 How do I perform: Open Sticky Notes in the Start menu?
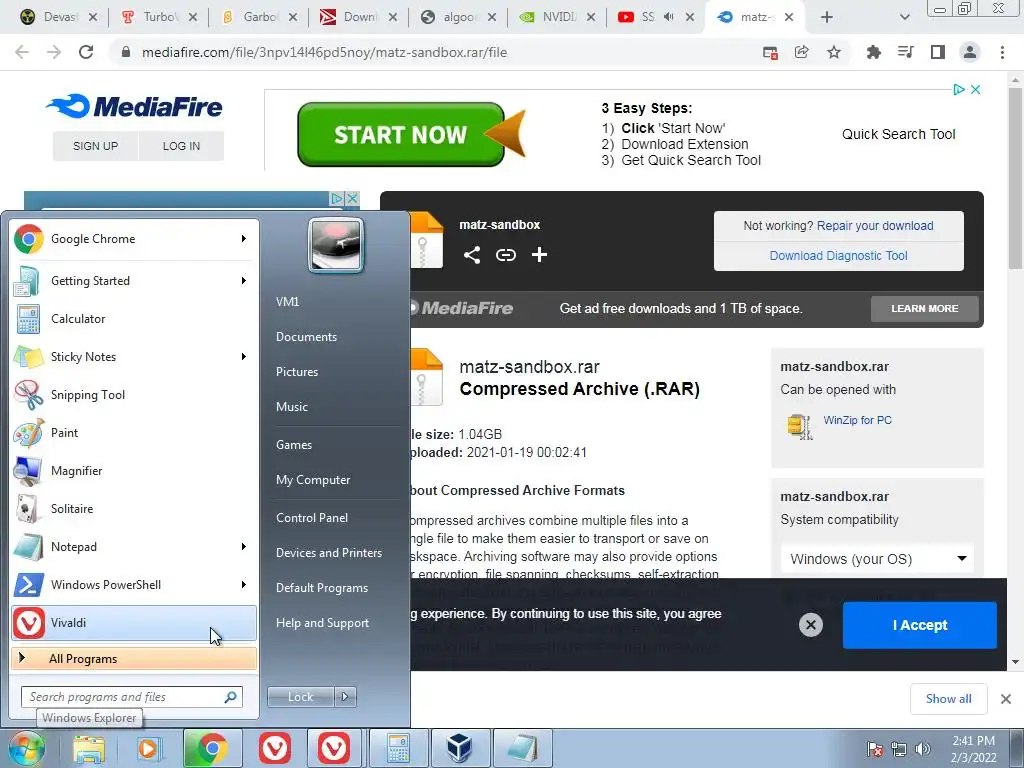click(x=134, y=357)
